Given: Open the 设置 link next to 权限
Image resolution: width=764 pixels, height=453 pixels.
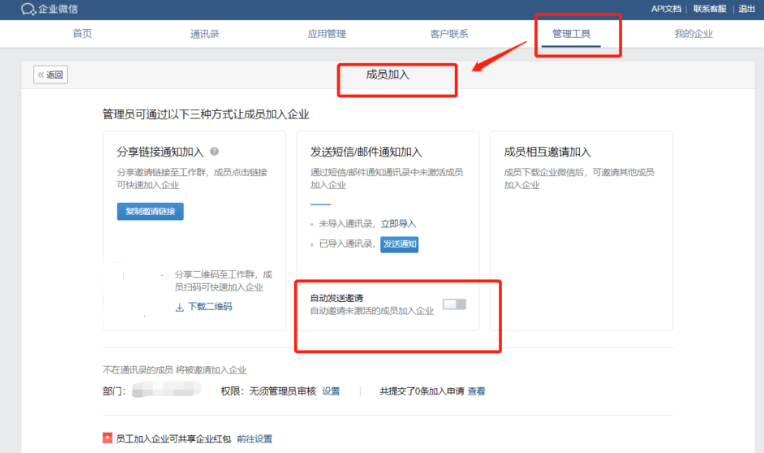Looking at the screenshot, I should pyautogui.click(x=331, y=391).
